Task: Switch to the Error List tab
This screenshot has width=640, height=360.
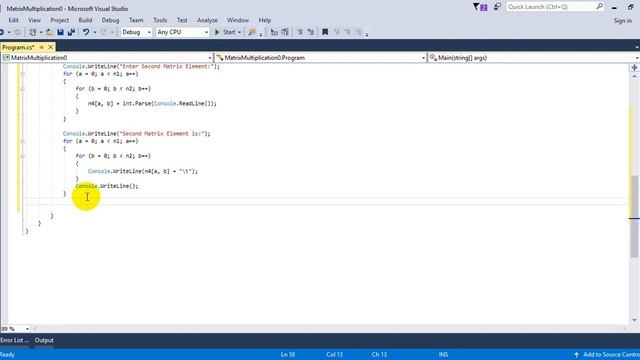Action: (14, 340)
